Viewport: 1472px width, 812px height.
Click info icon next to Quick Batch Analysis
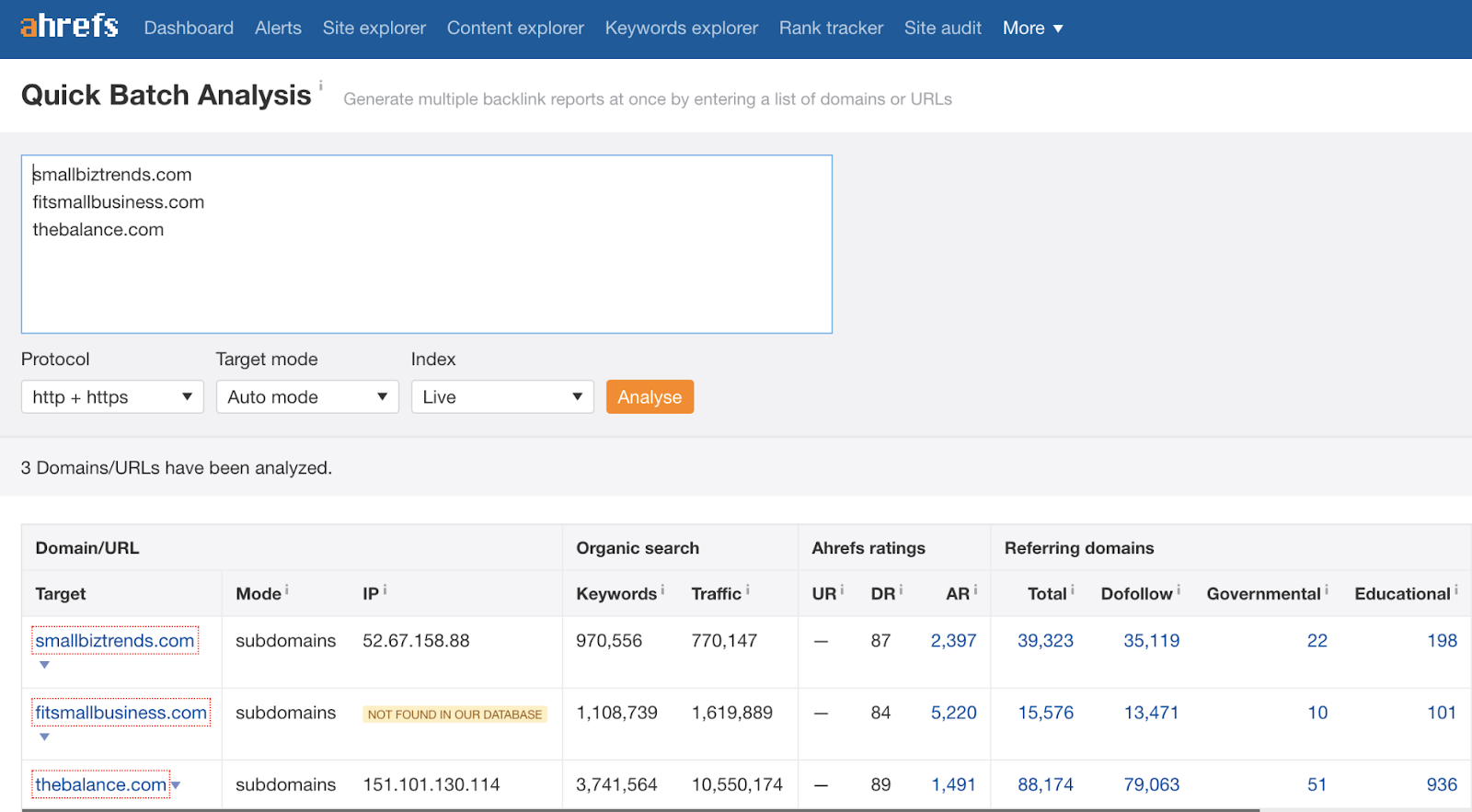click(321, 85)
